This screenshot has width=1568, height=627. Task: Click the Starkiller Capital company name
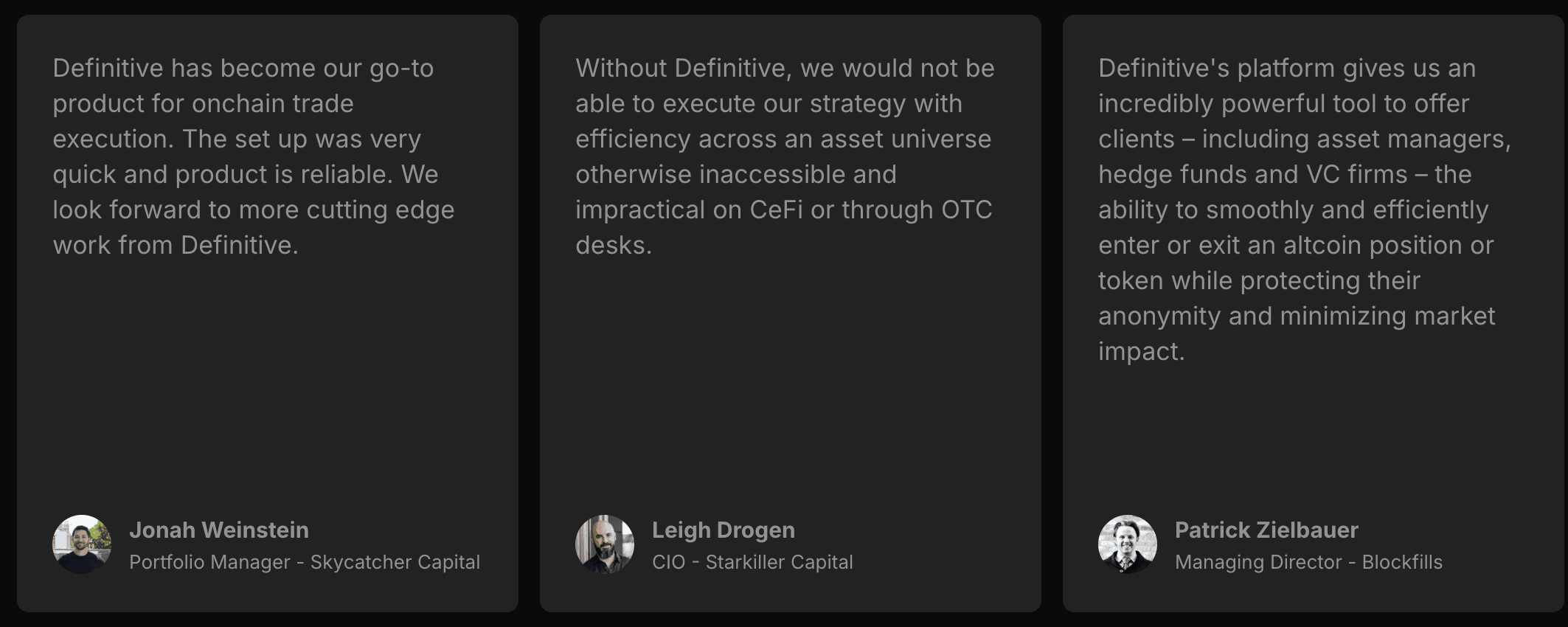[779, 562]
